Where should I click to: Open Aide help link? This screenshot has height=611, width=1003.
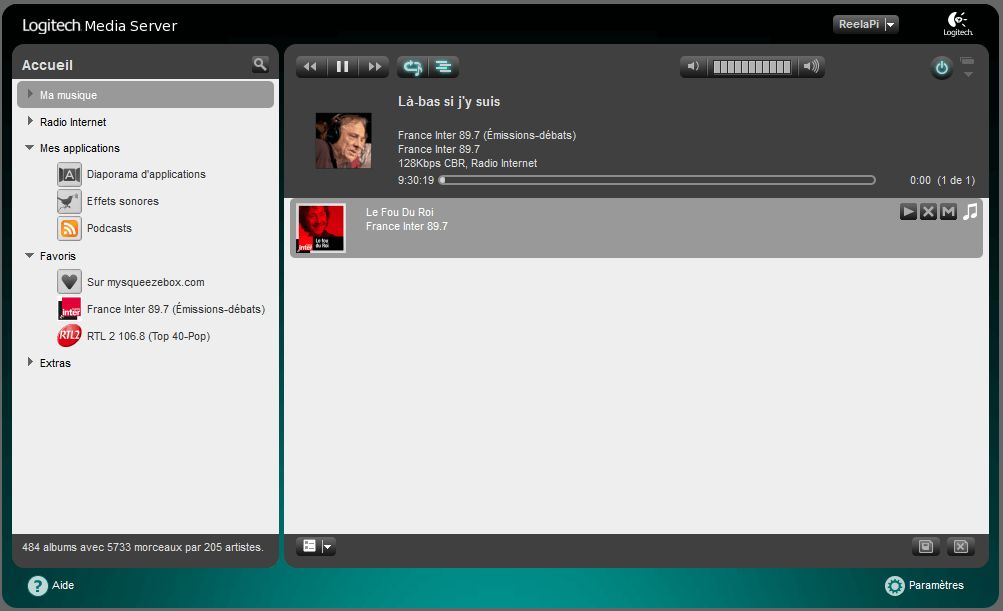click(63, 585)
